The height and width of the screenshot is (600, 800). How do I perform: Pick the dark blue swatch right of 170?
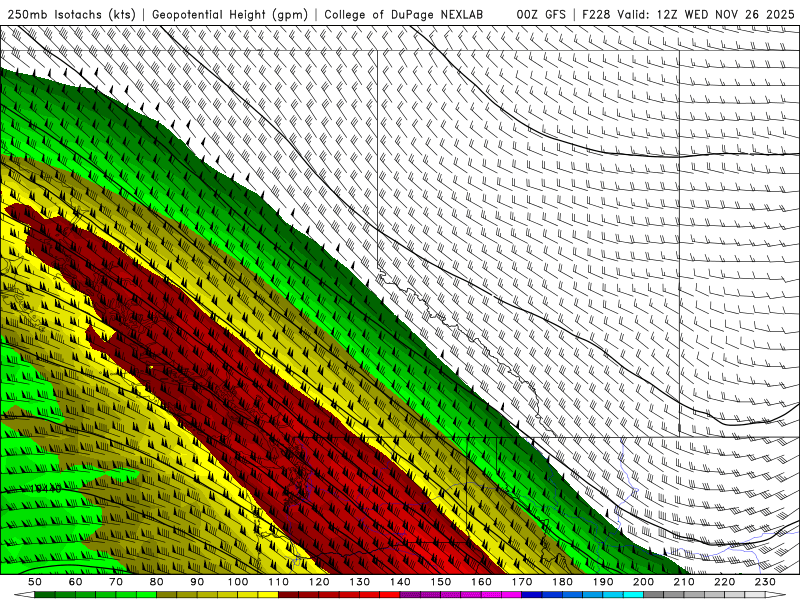532,595
